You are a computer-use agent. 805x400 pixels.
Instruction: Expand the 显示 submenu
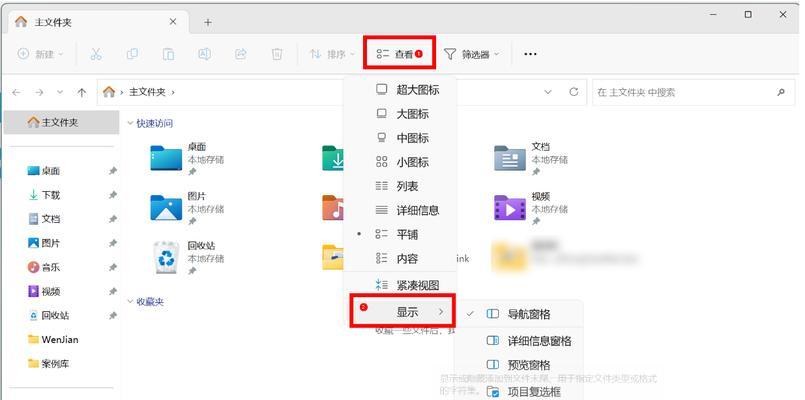[x=402, y=311]
